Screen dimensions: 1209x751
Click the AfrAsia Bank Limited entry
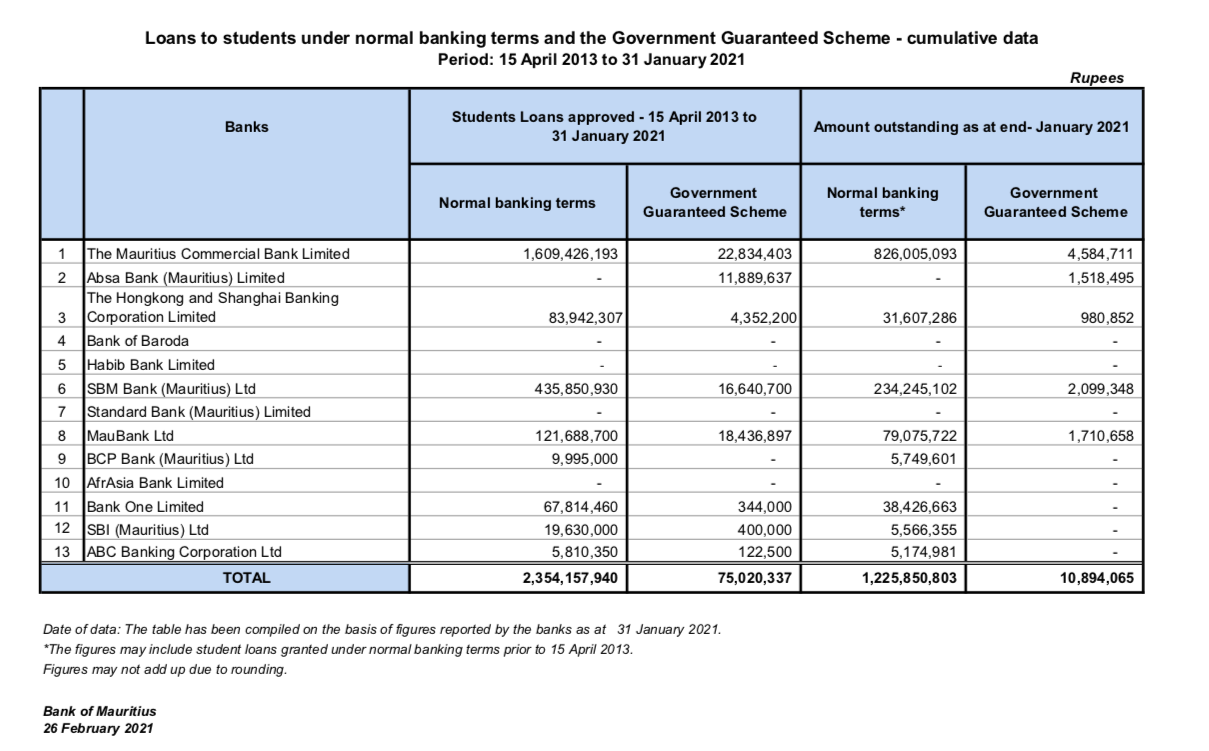pos(155,483)
